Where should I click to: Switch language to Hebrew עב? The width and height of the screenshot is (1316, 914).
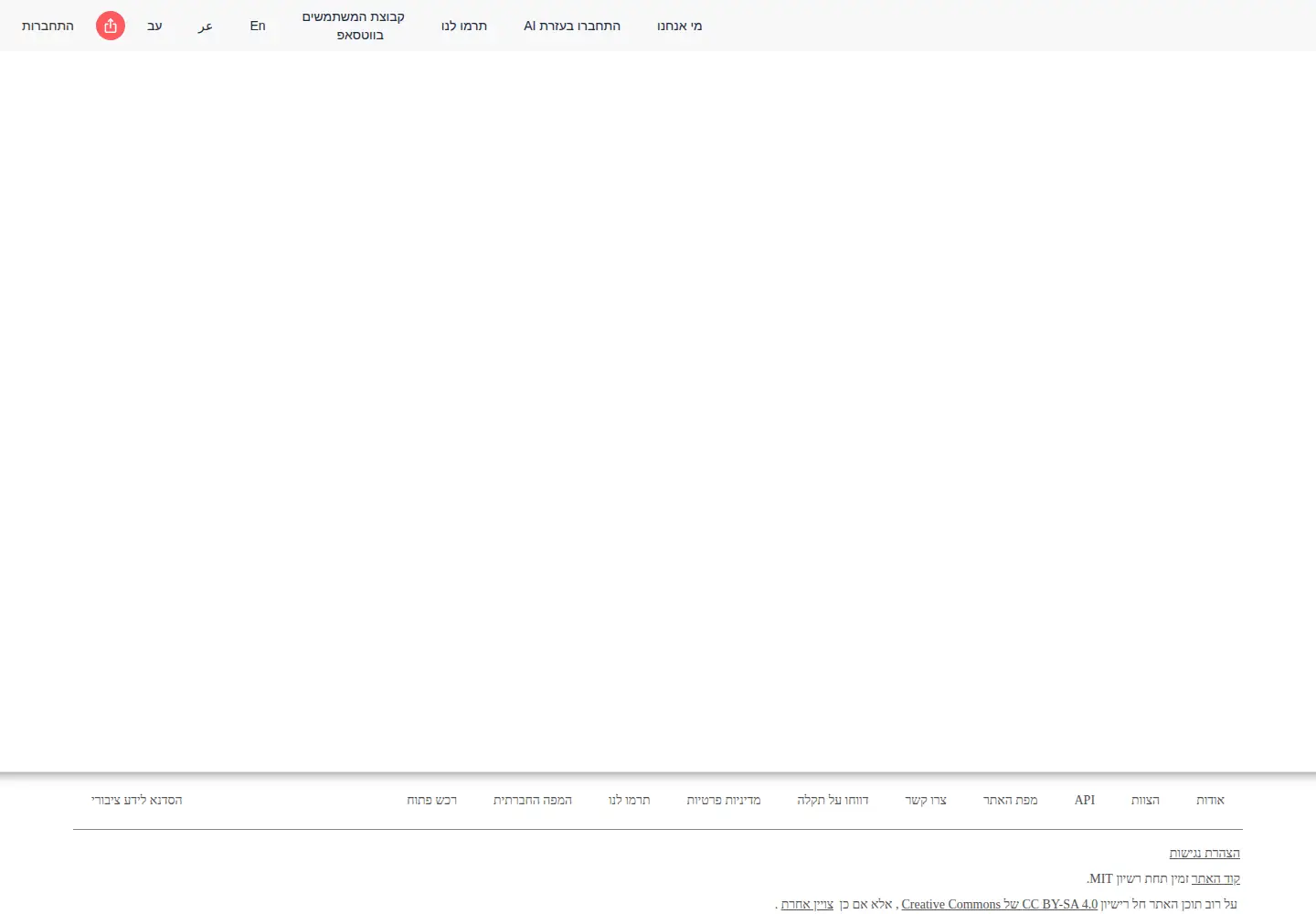pyautogui.click(x=154, y=26)
